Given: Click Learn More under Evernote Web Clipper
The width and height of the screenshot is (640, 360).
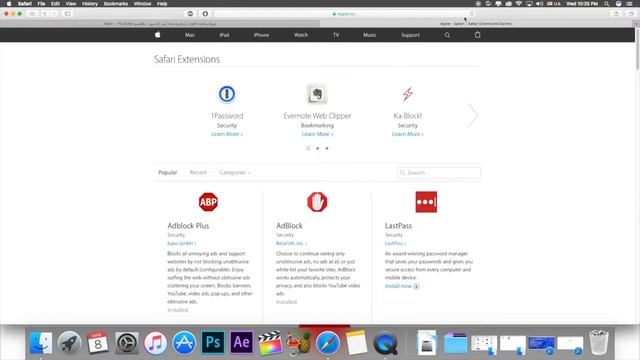Looking at the screenshot, I should point(317,134).
